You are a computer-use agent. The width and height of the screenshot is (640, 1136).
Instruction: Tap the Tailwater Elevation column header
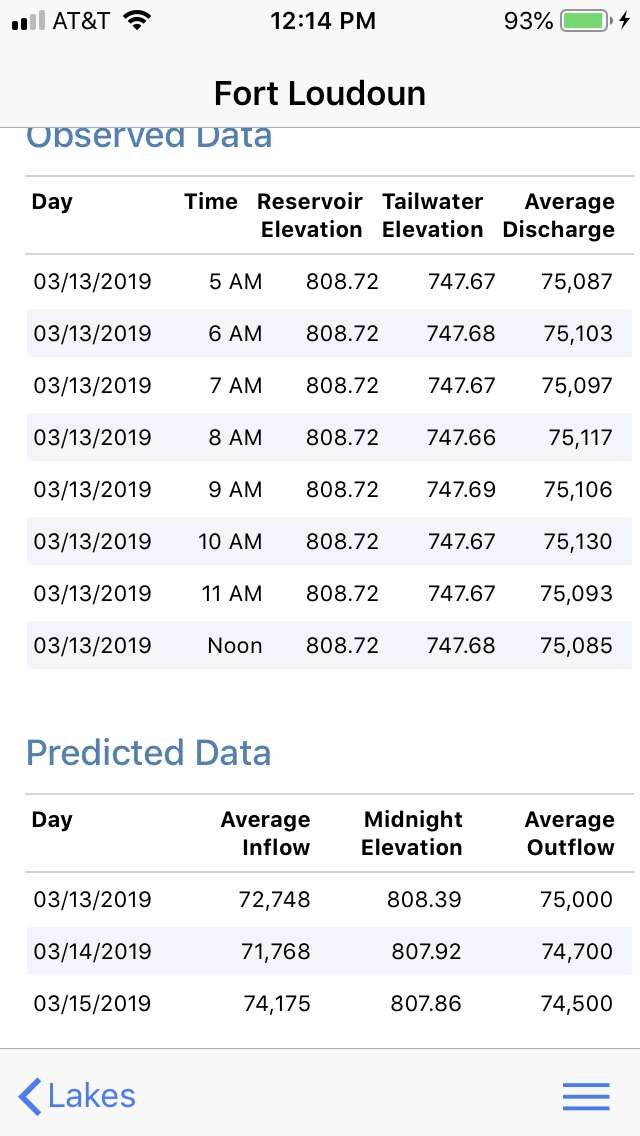point(432,215)
